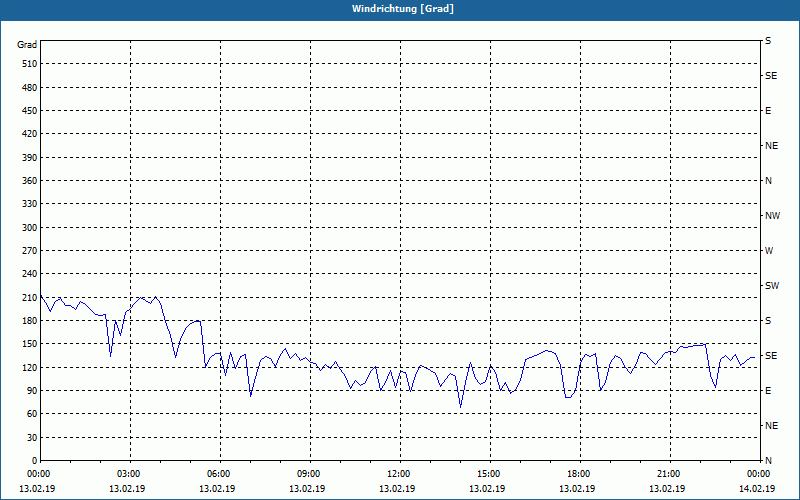Click the 03:00 time axis label
Screen dimensions: 800x500
coord(131,473)
